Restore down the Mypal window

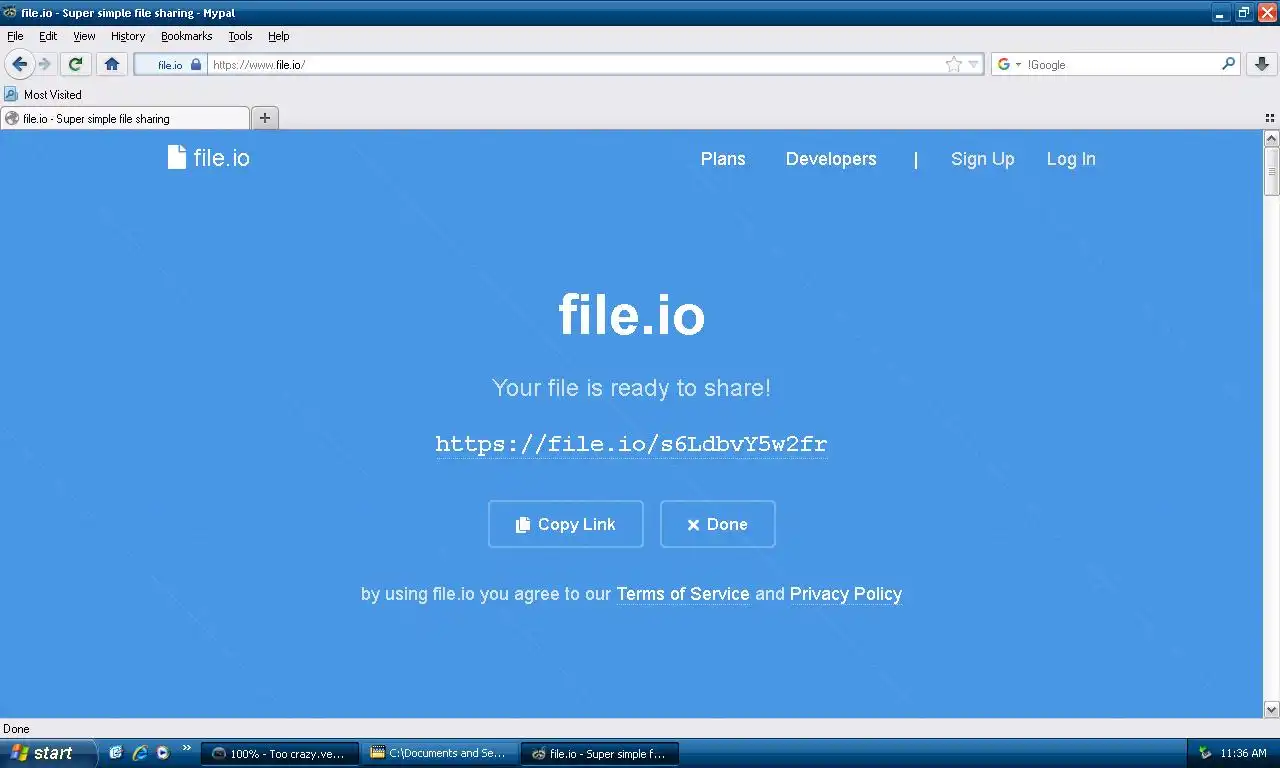click(x=1244, y=13)
